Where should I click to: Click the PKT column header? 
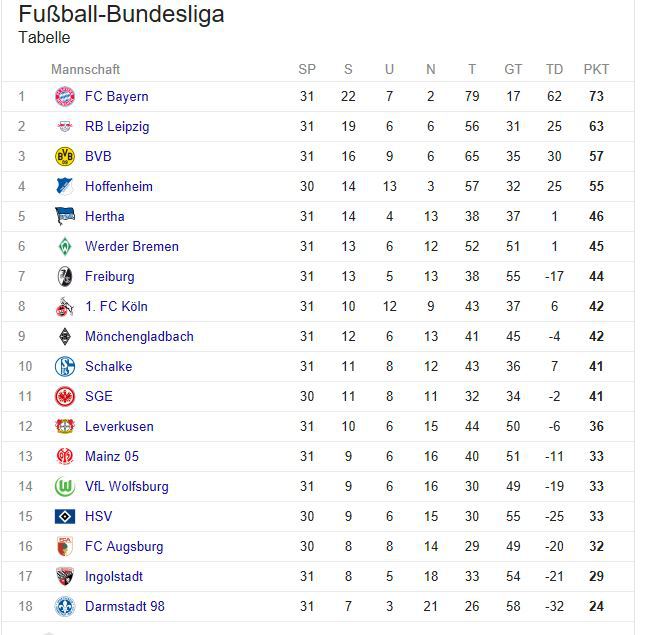[596, 69]
